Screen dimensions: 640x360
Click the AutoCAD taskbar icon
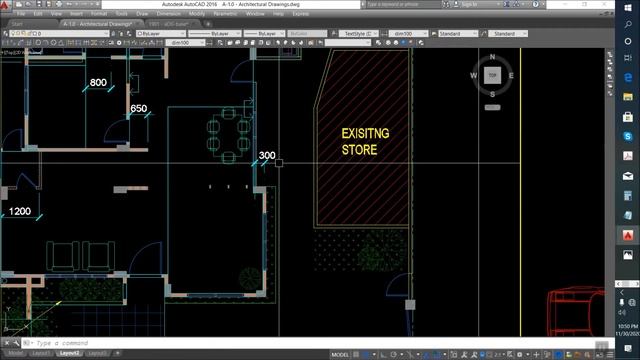(x=628, y=236)
